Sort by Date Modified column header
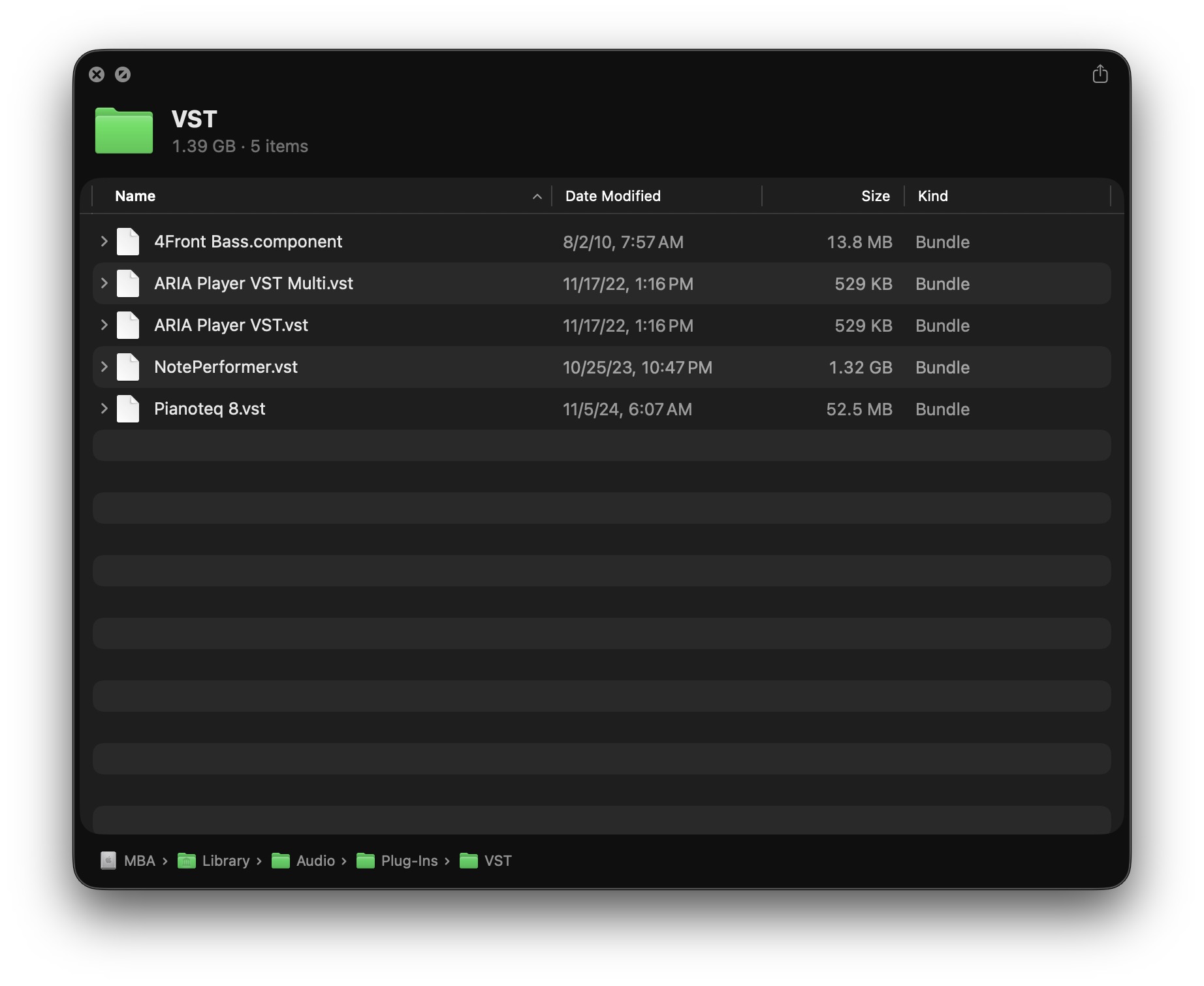 point(612,197)
